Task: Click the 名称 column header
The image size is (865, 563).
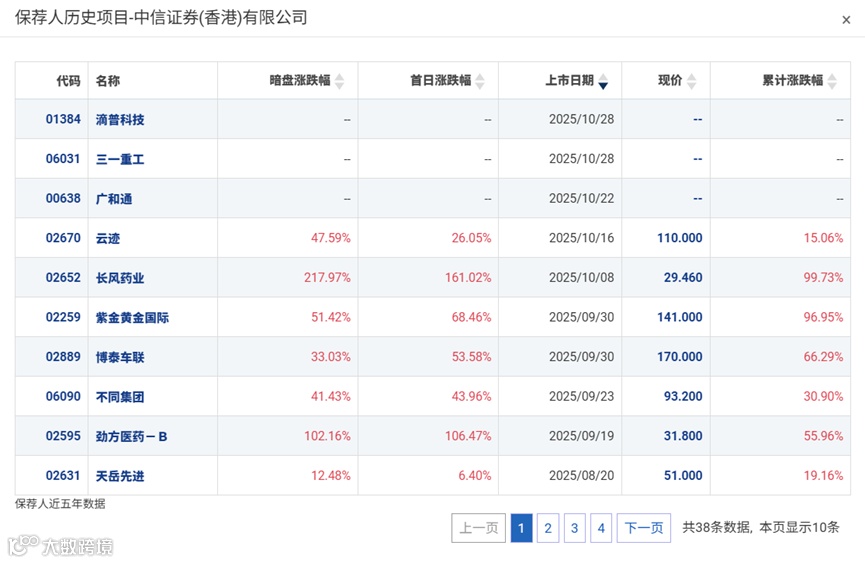Action: coord(108,81)
